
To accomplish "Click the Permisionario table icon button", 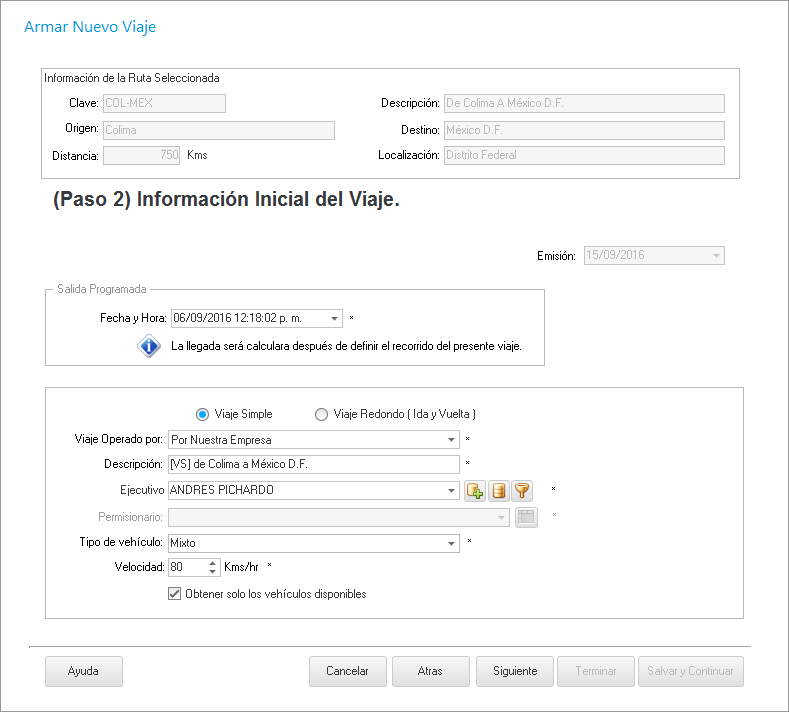I will click(526, 517).
